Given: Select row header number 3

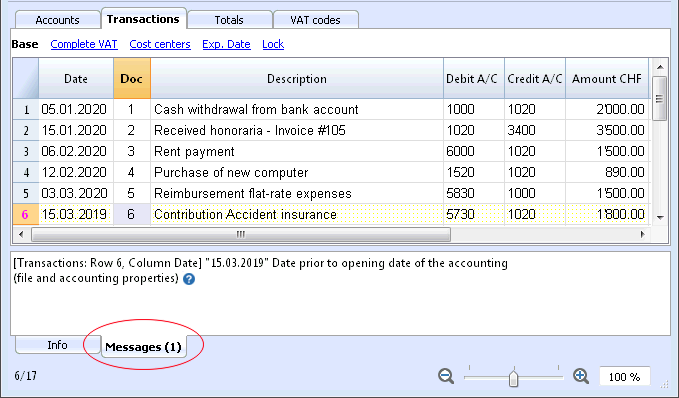Looking at the screenshot, I should click(26, 151).
